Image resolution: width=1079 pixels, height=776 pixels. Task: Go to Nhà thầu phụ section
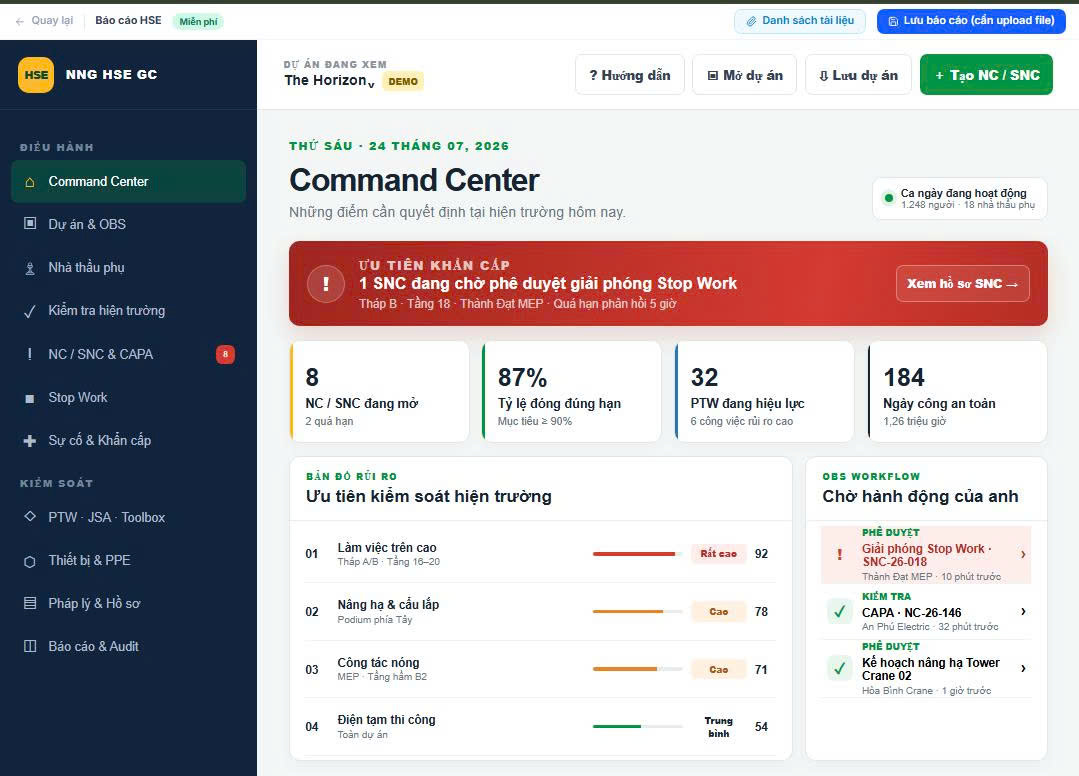[x=128, y=268]
